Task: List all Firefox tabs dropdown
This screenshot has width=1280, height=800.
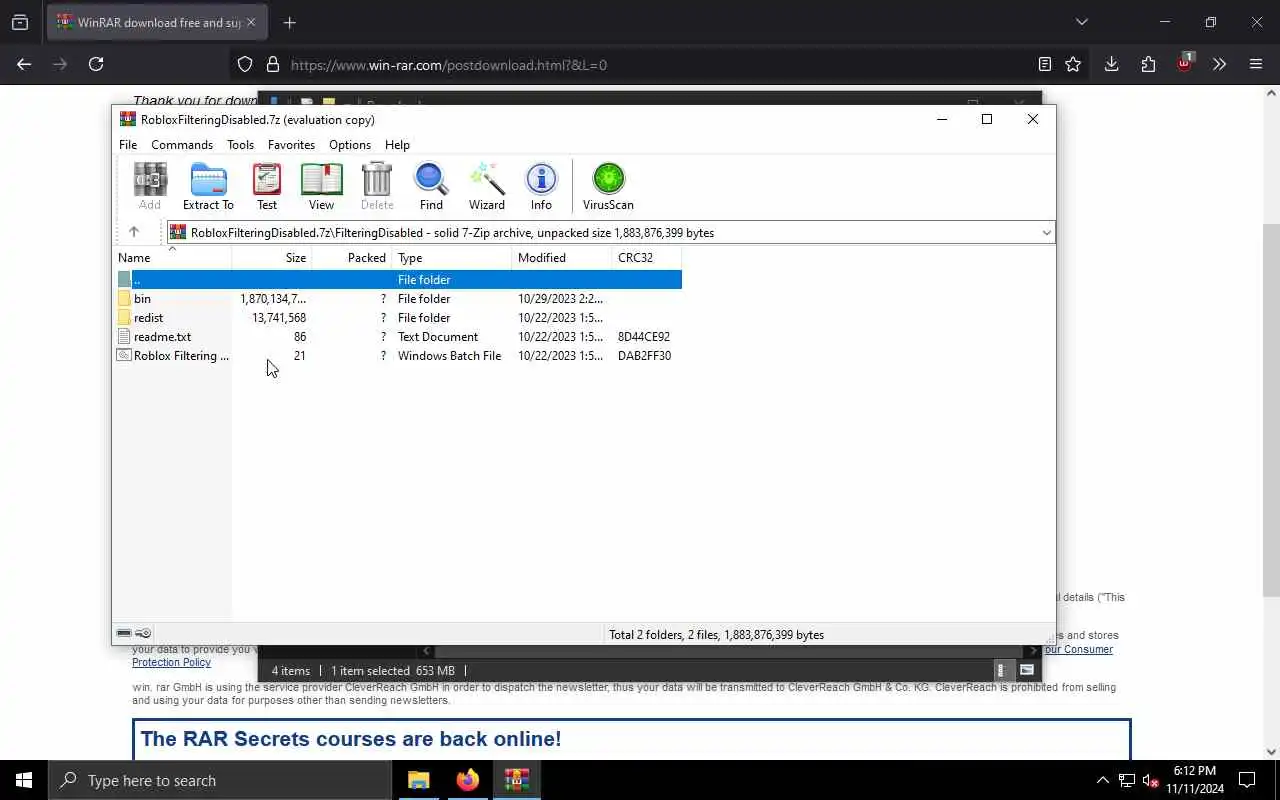Action: [1081, 22]
